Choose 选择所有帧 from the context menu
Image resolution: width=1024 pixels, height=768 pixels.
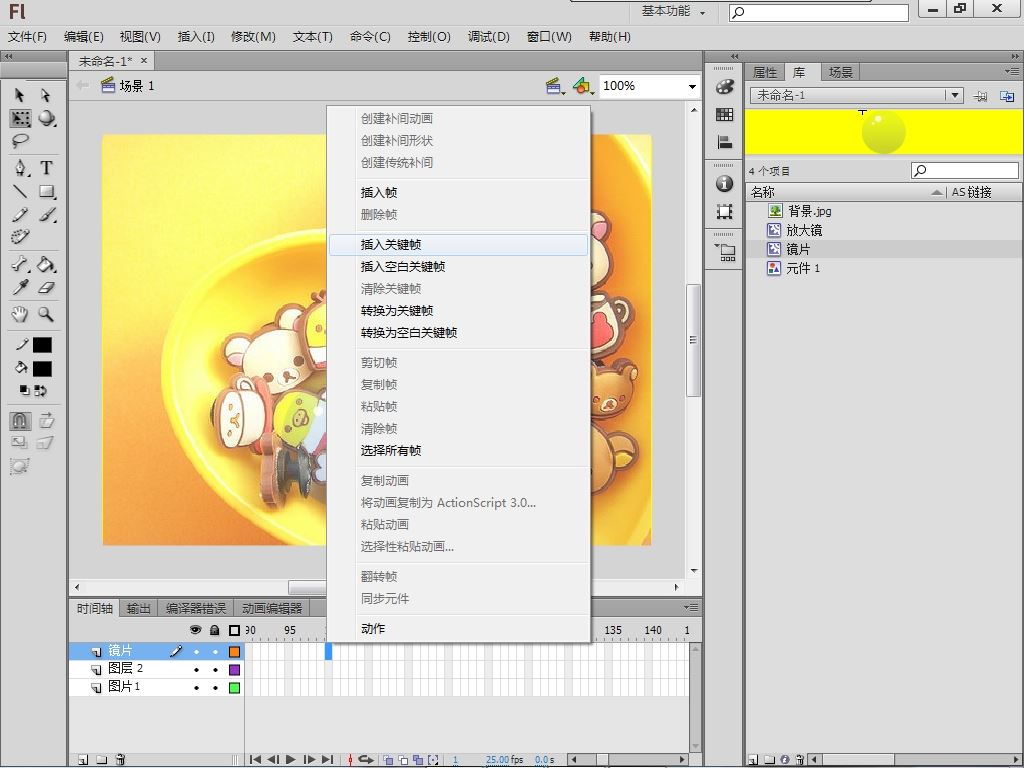[x=458, y=451]
